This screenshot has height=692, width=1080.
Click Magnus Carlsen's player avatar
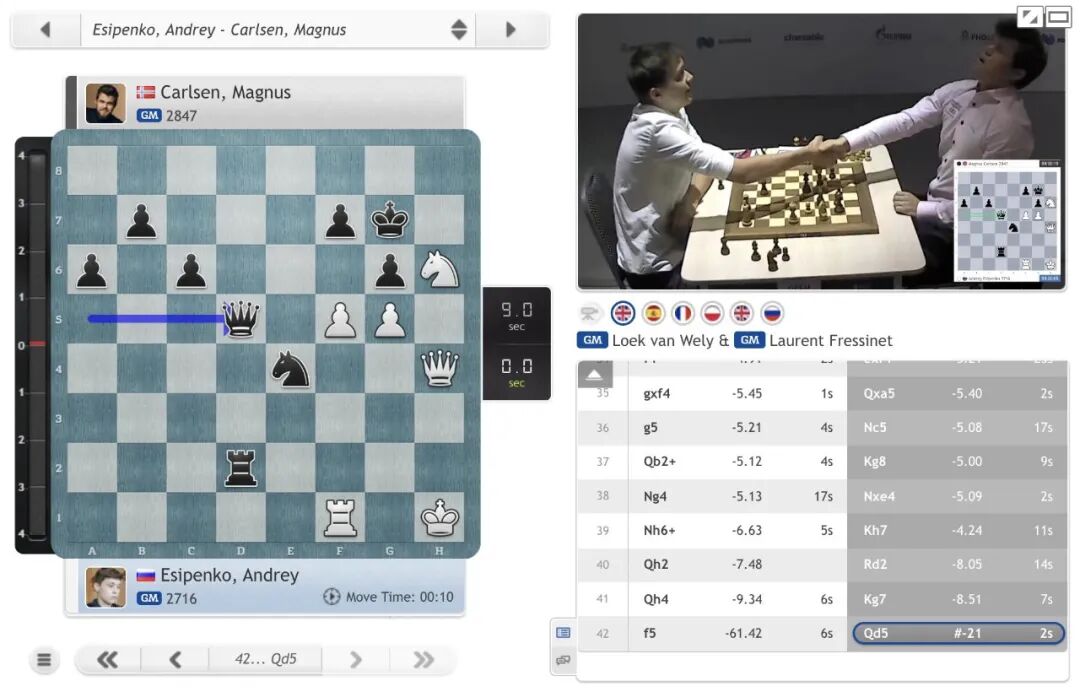coord(105,103)
